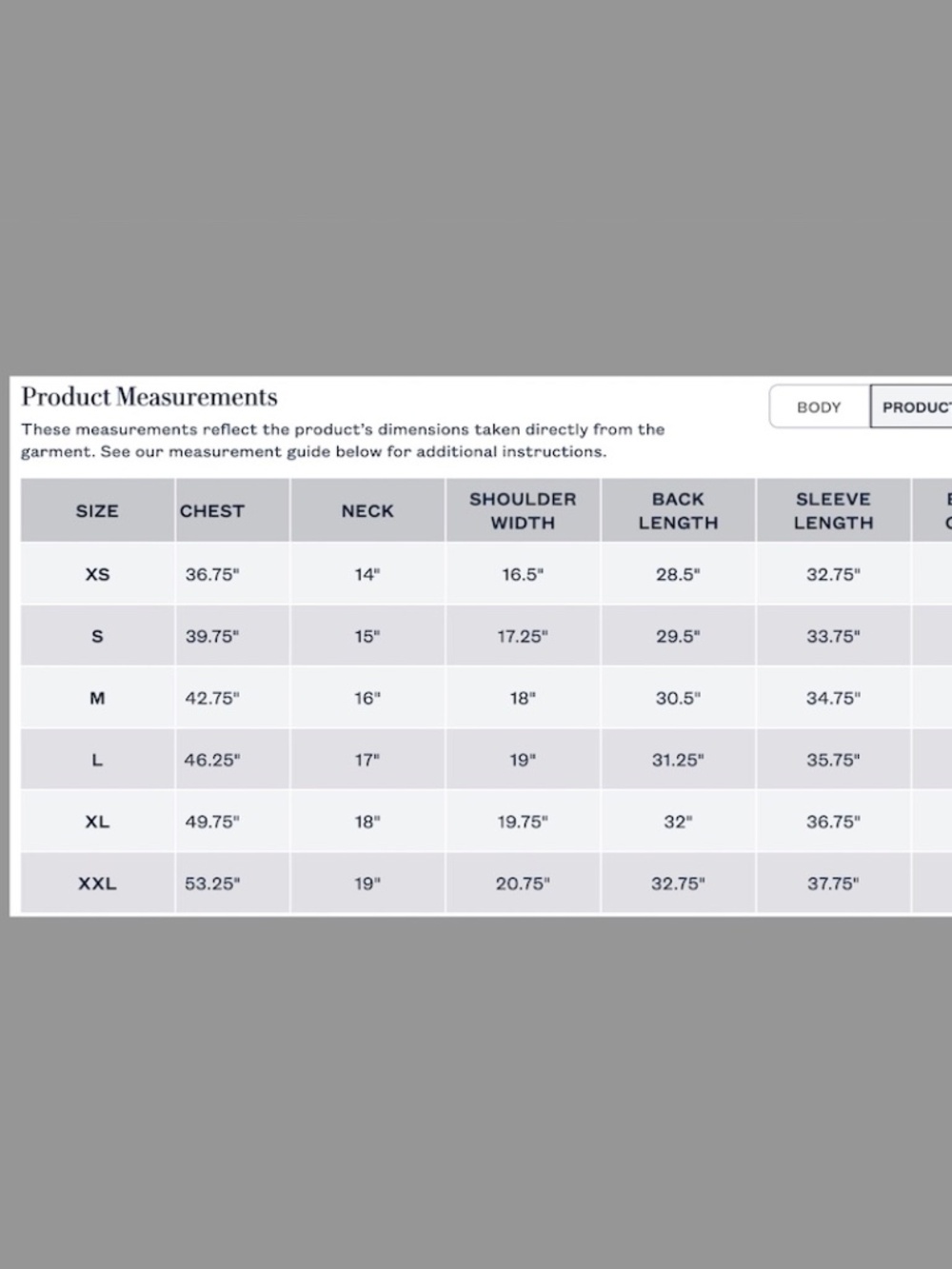952x1269 pixels.
Task: Select the L size row label
Action: 97,761
